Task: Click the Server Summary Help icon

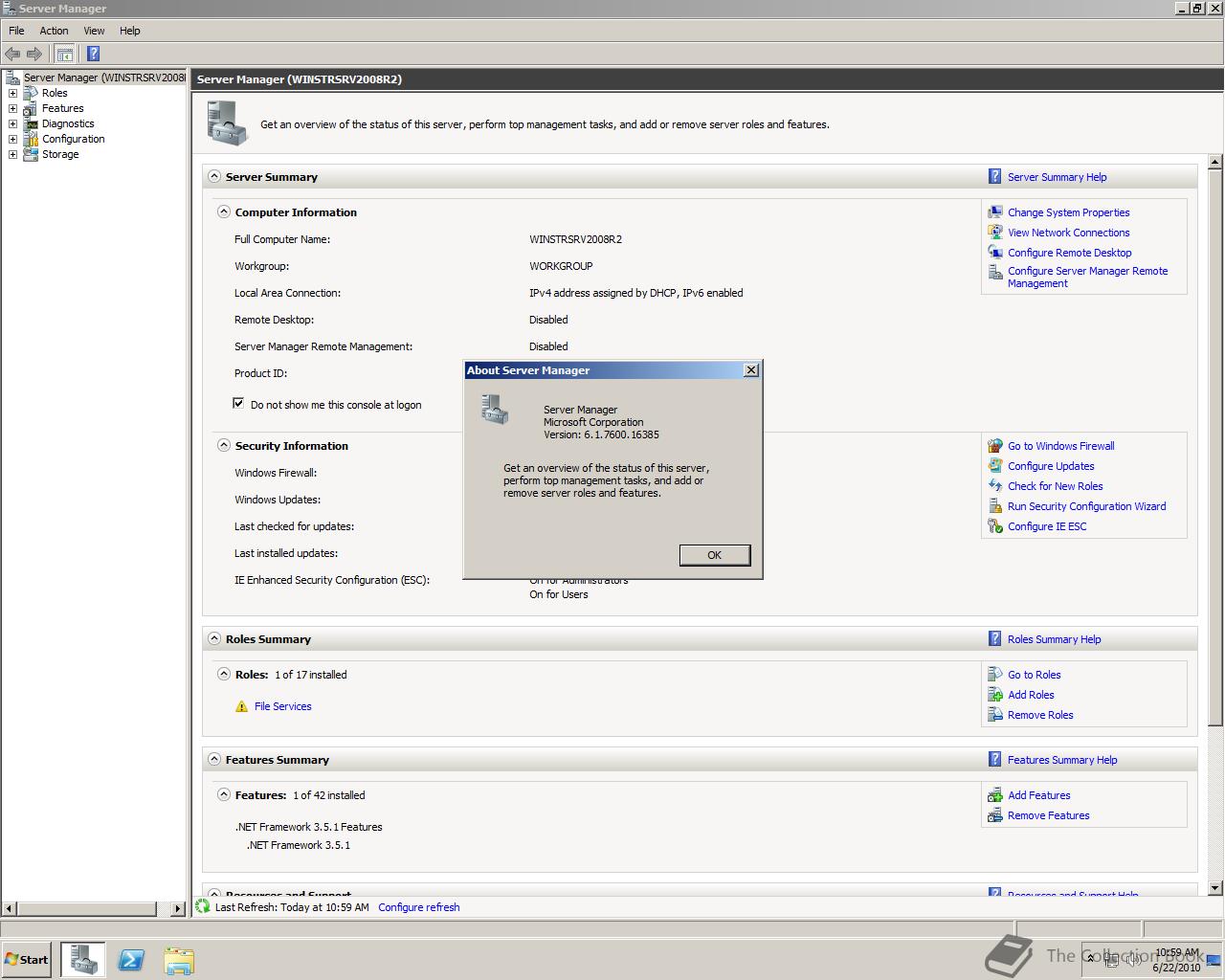Action: 995,176
